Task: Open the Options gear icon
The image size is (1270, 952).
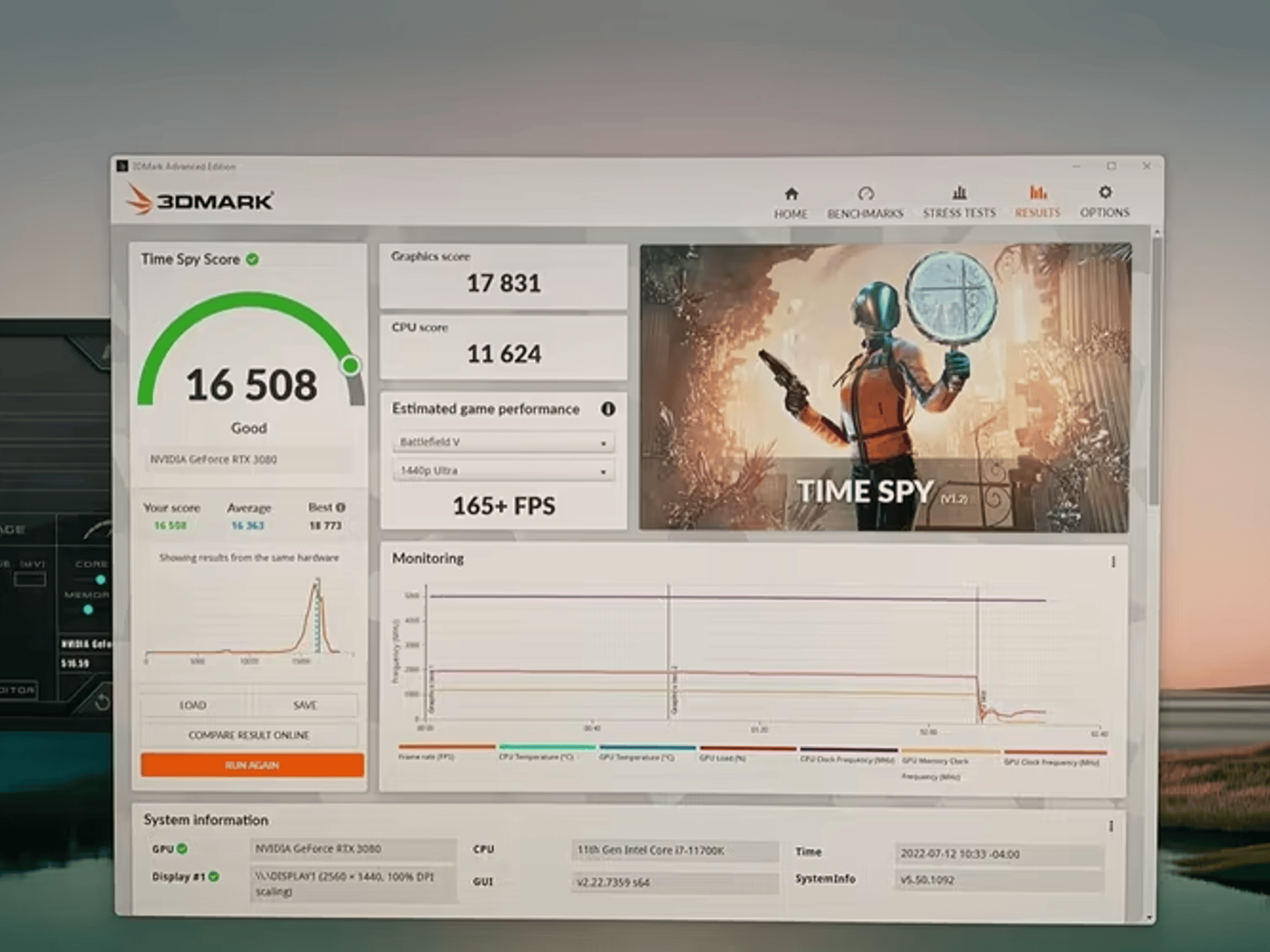Action: tap(1106, 194)
